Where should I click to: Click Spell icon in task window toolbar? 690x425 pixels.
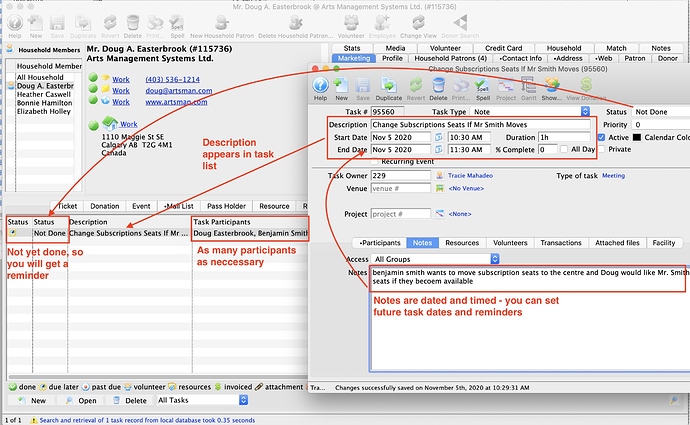click(482, 85)
